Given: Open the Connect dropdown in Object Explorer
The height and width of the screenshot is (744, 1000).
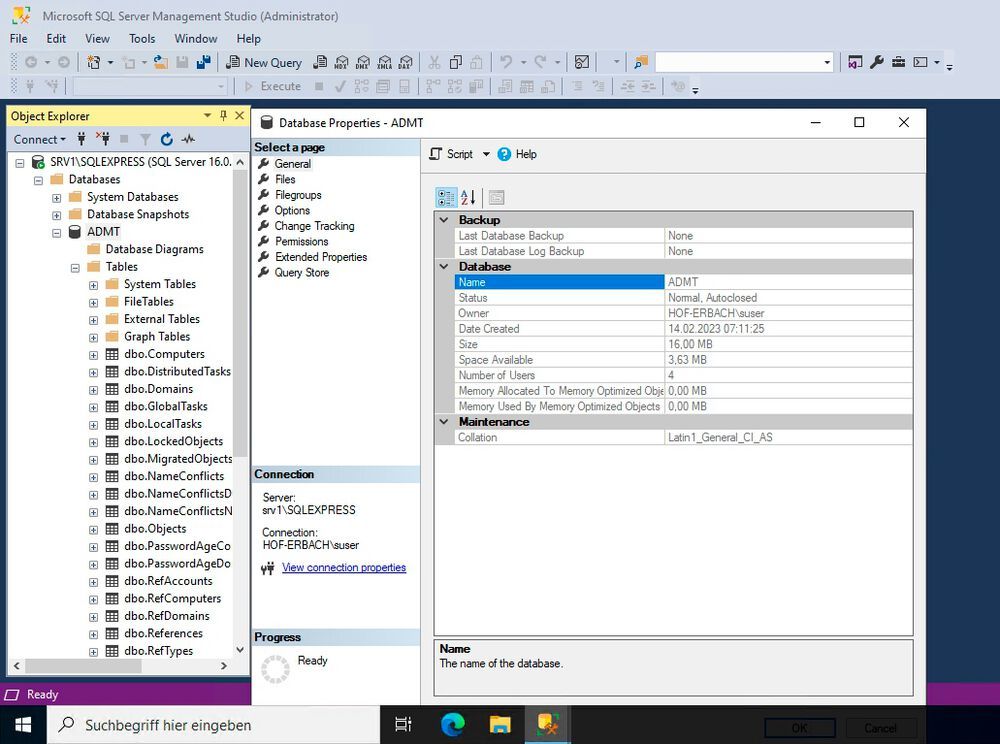Looking at the screenshot, I should click(x=39, y=139).
